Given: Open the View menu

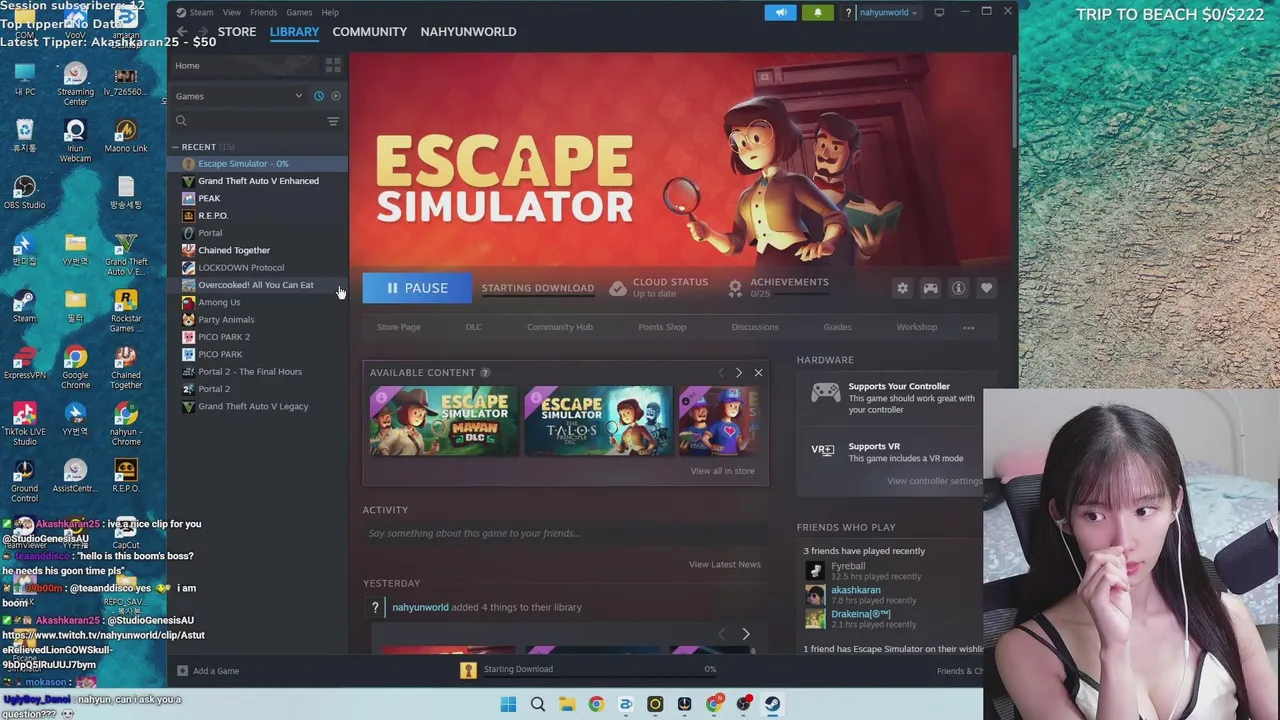Looking at the screenshot, I should coord(231,12).
